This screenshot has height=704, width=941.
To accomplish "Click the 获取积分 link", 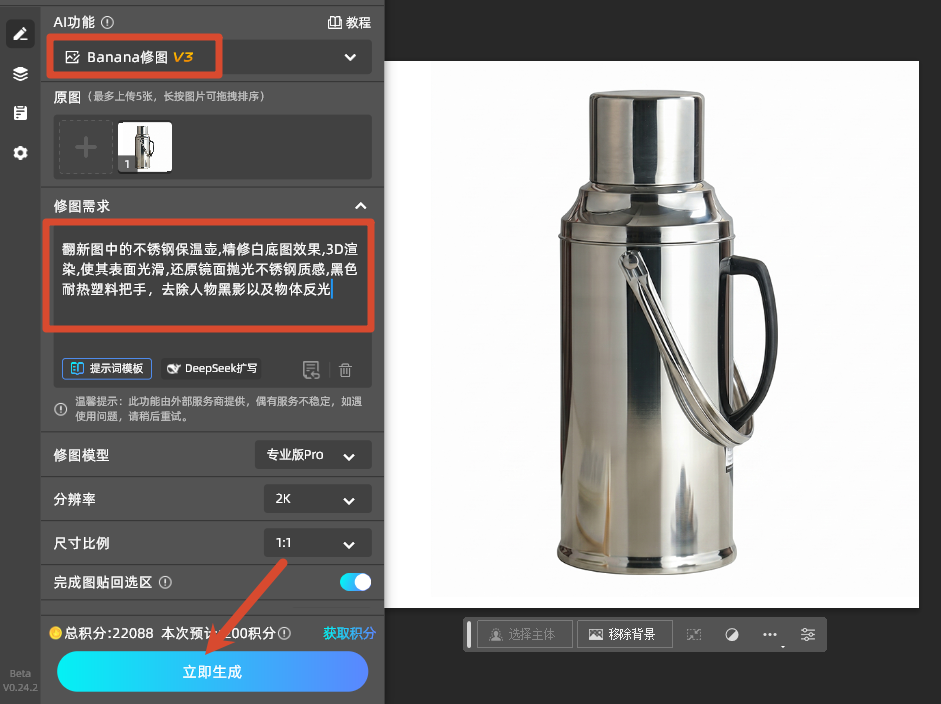I will coord(349,633).
